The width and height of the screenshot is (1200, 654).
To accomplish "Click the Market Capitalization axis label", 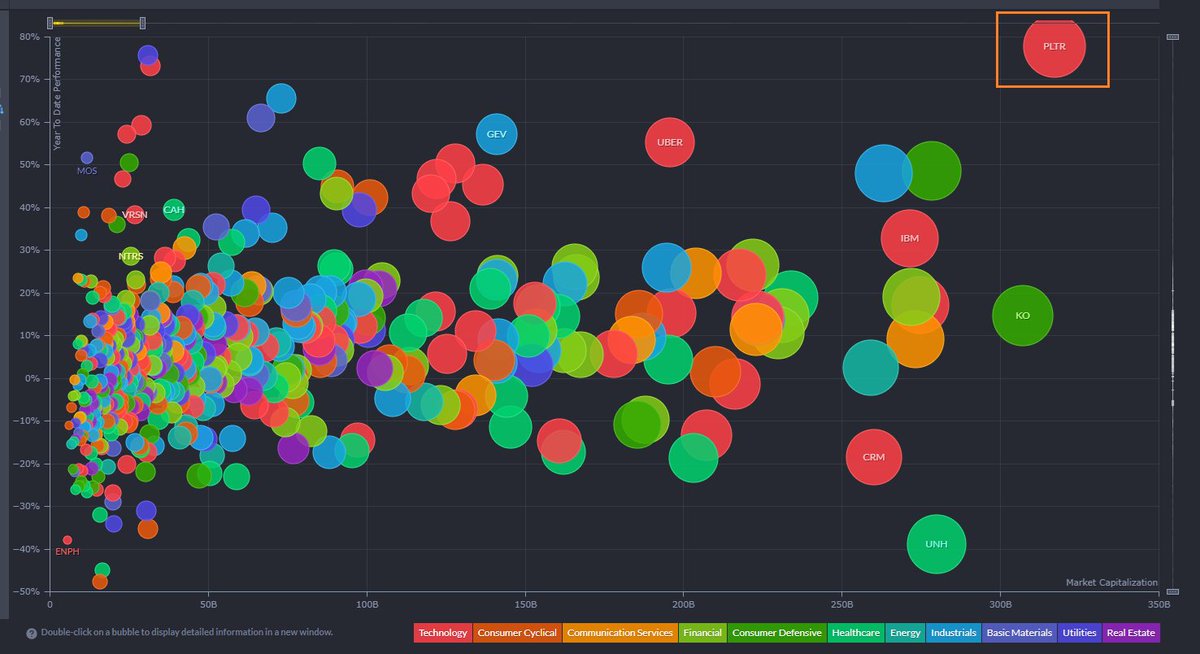I will tap(1112, 583).
